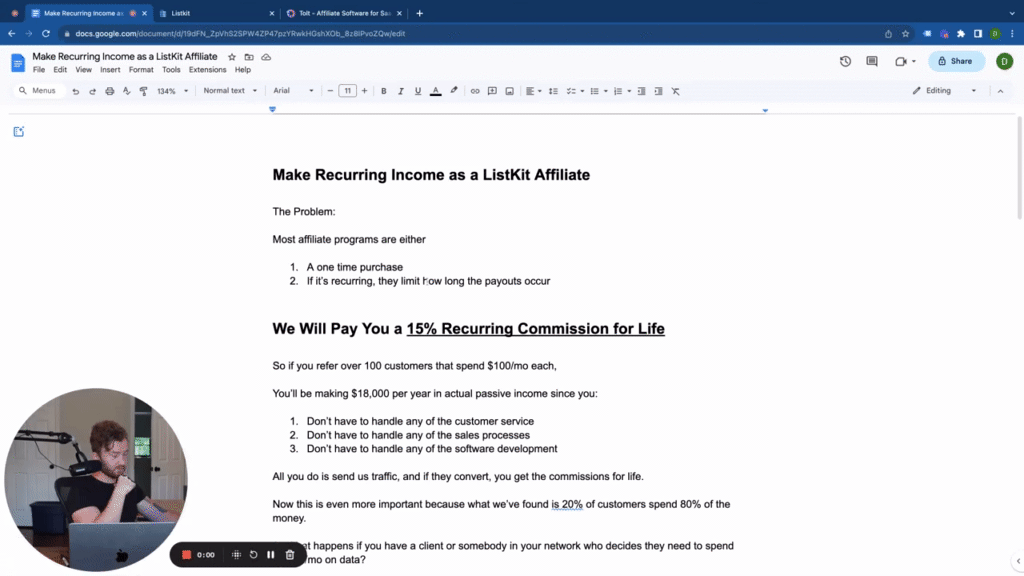Decrease the paragraph indent

641,91
